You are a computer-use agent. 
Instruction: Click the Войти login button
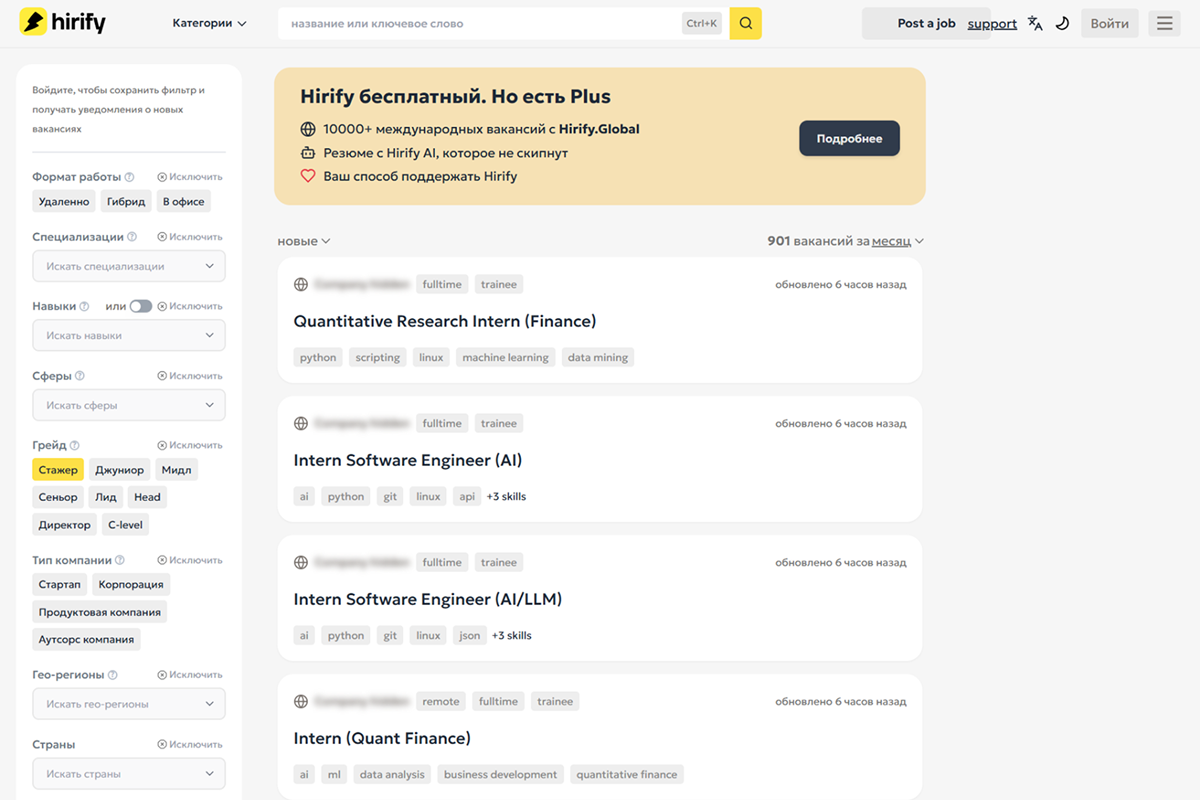[x=1109, y=23]
